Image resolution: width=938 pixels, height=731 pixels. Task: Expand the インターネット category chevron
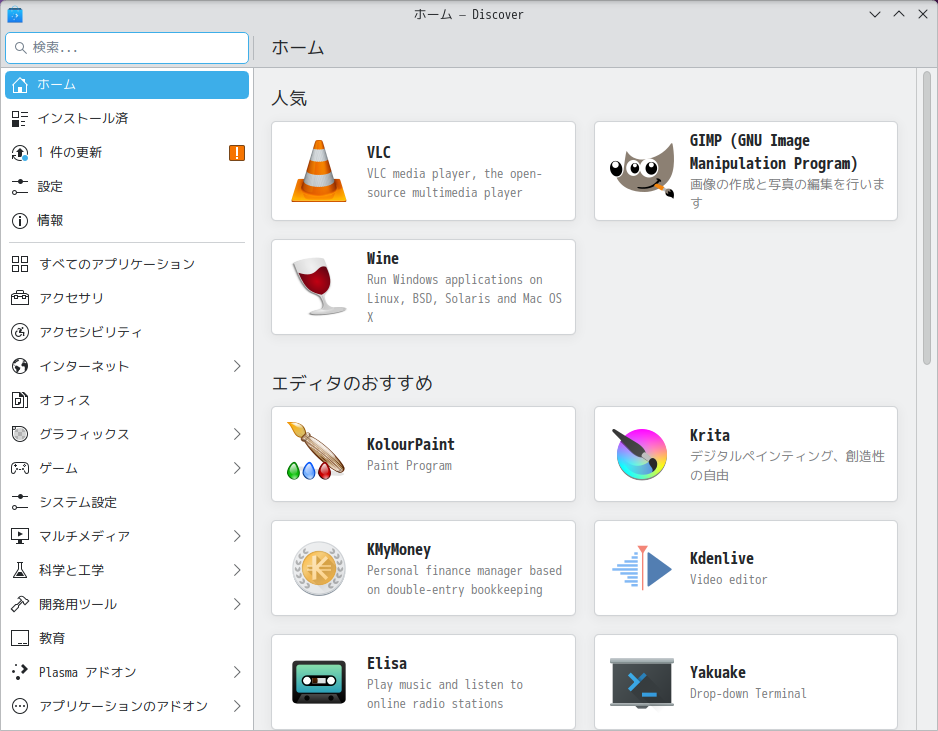point(237,366)
